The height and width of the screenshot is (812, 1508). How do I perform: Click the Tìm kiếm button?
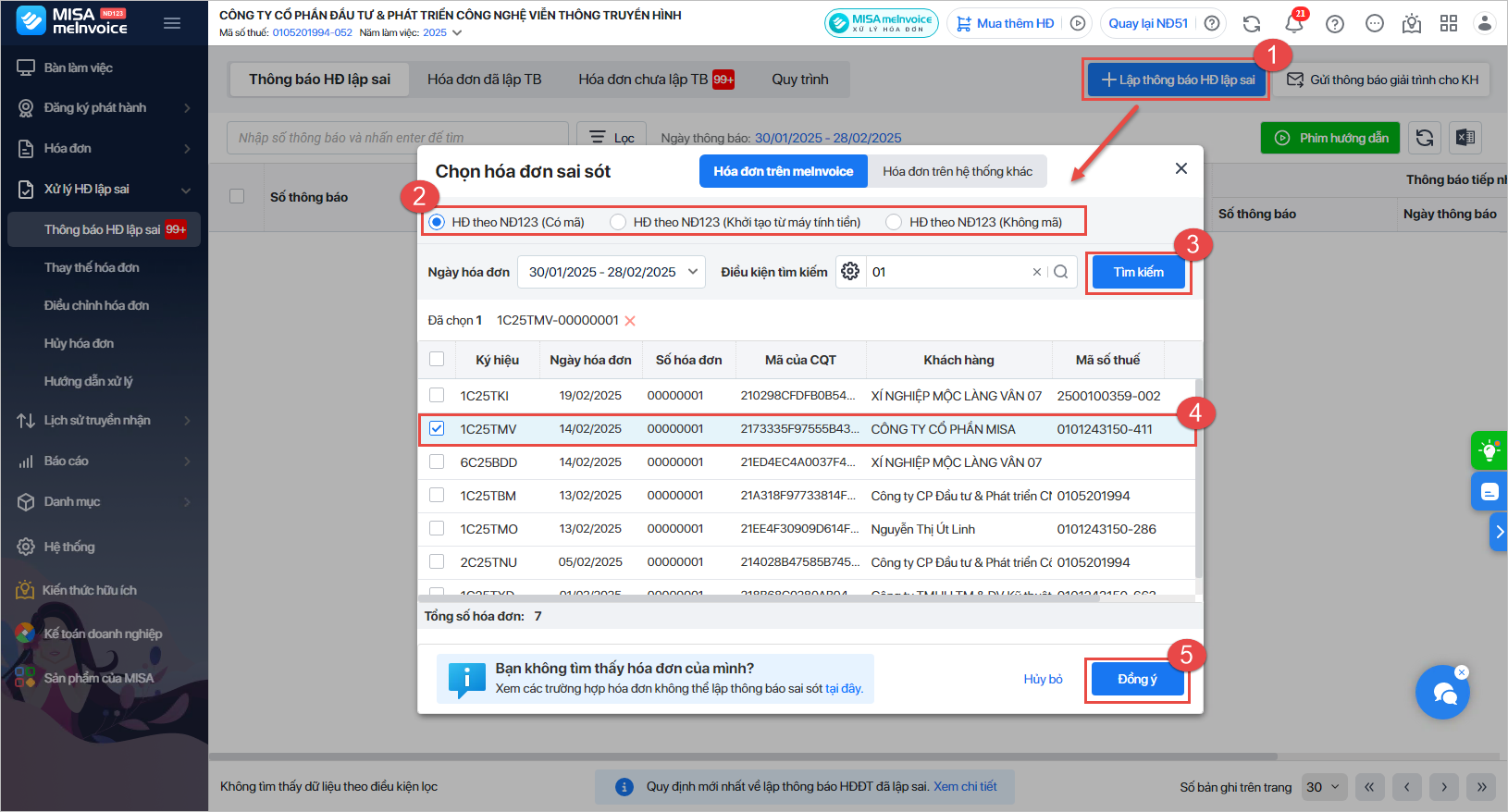(1138, 272)
